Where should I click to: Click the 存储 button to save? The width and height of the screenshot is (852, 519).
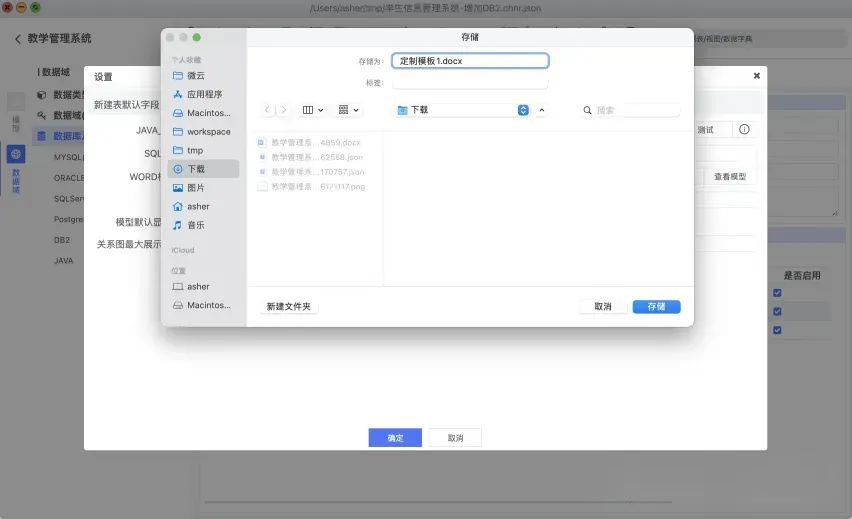tap(656, 307)
